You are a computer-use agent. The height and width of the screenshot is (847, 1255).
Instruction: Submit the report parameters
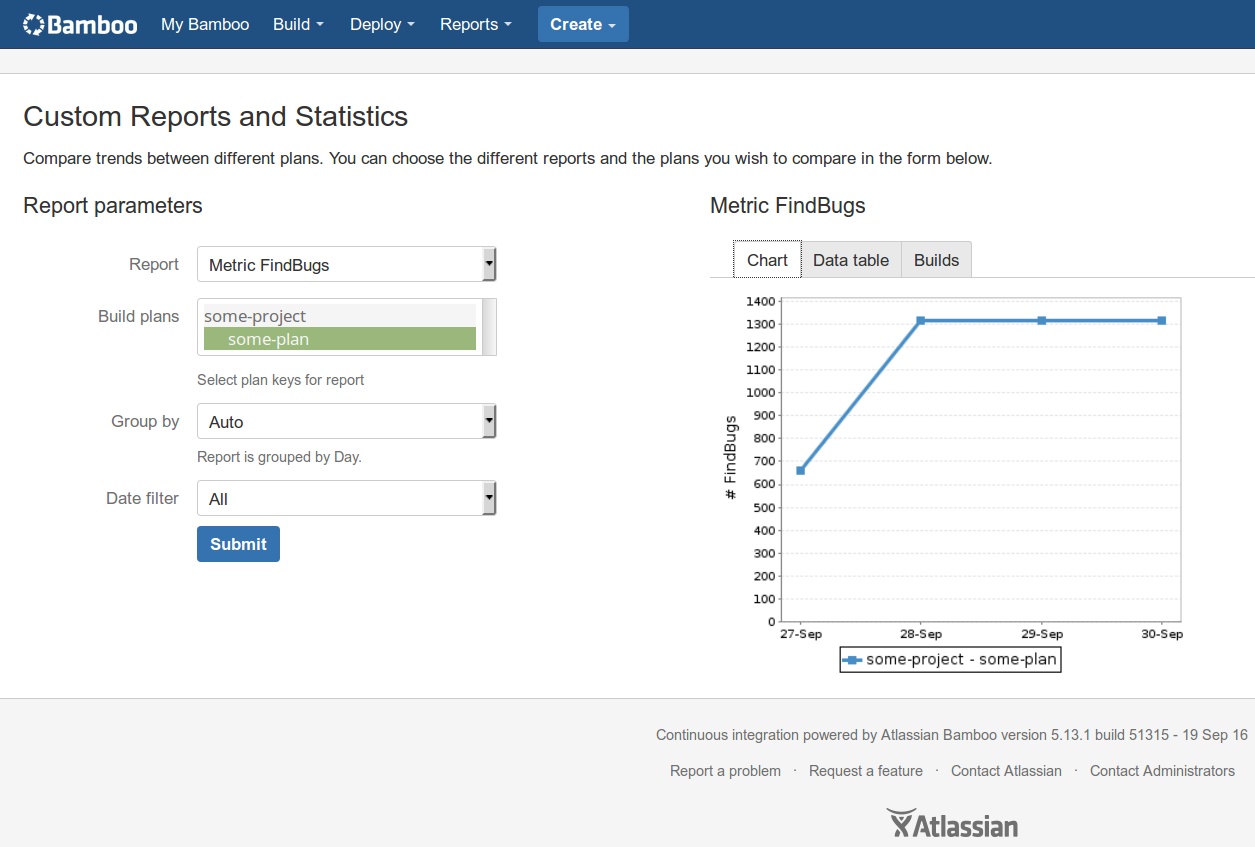tap(238, 544)
